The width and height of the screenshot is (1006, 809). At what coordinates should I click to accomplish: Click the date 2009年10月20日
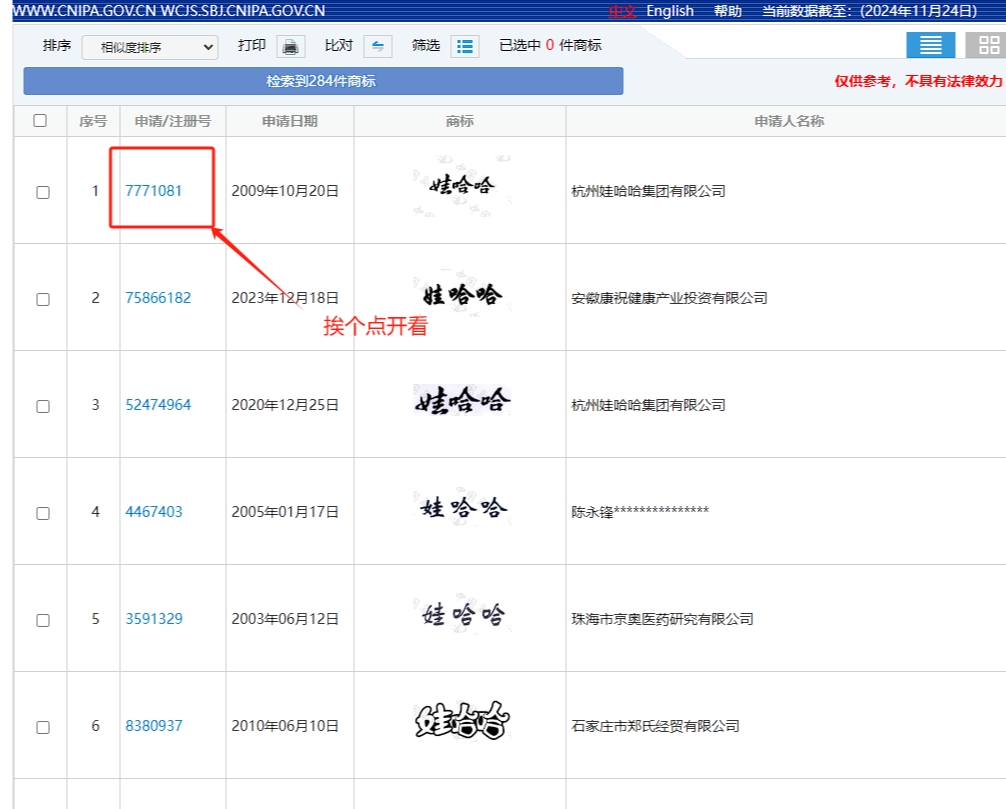[285, 191]
